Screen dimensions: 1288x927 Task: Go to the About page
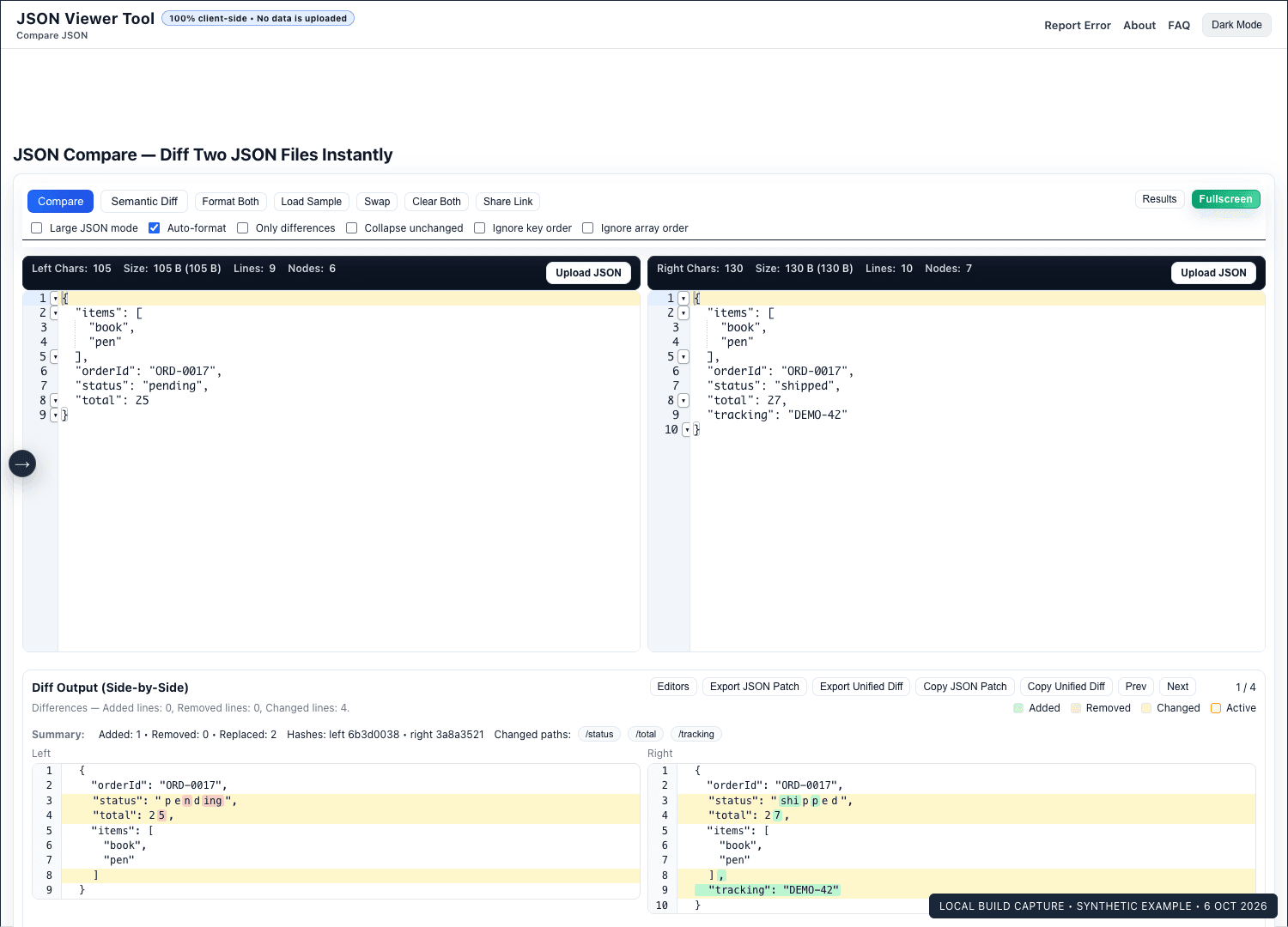coord(1139,26)
